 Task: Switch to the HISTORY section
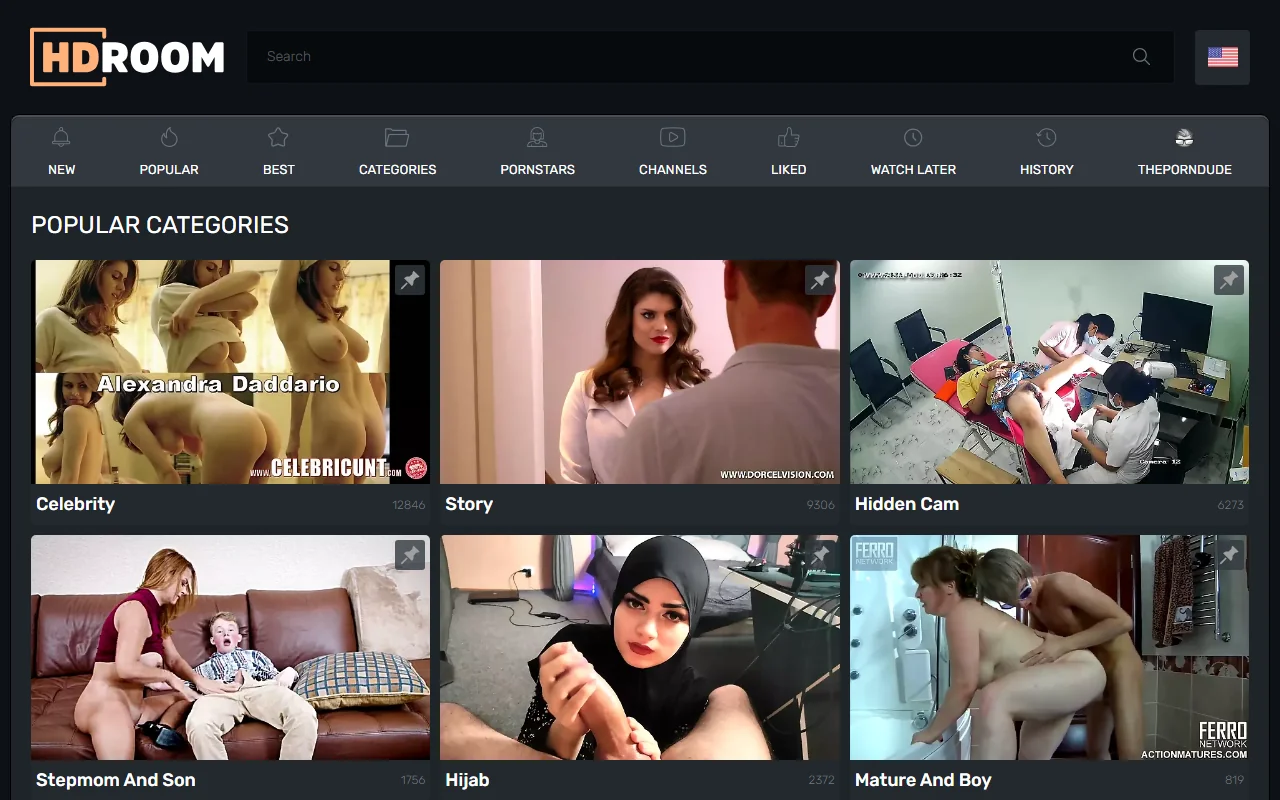click(1046, 137)
